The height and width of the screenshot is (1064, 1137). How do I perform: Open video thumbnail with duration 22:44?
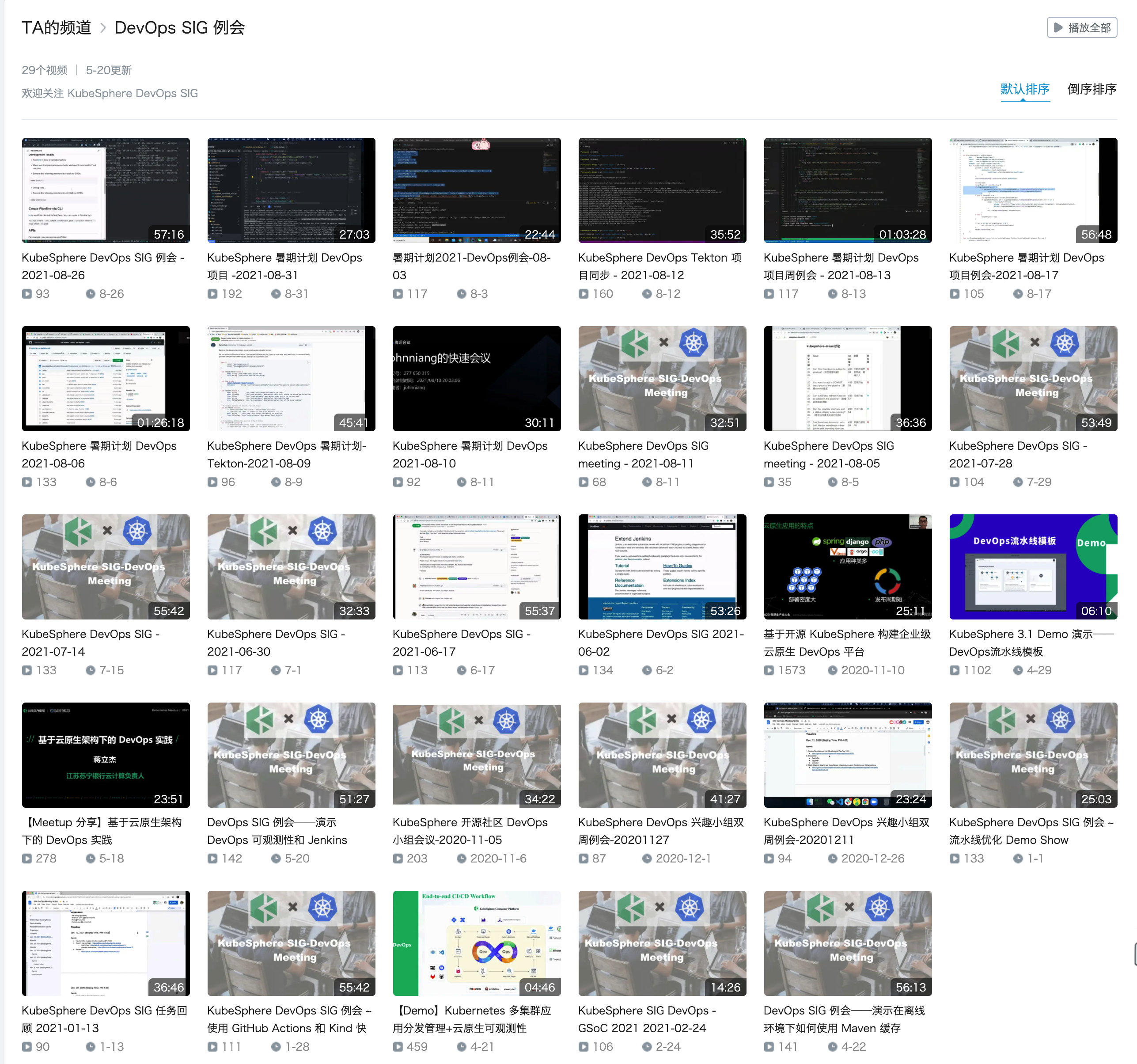coord(477,190)
